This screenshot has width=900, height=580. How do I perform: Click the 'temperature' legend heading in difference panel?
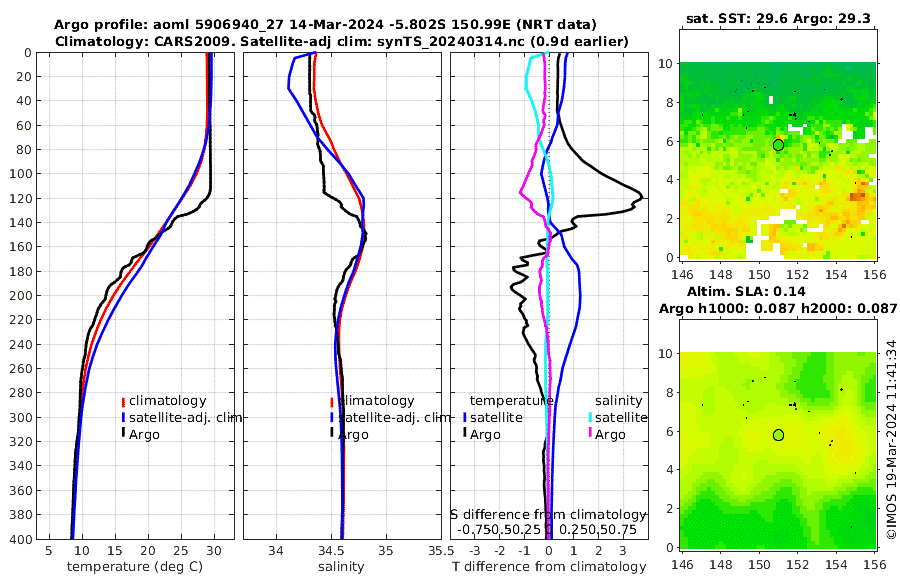(511, 401)
